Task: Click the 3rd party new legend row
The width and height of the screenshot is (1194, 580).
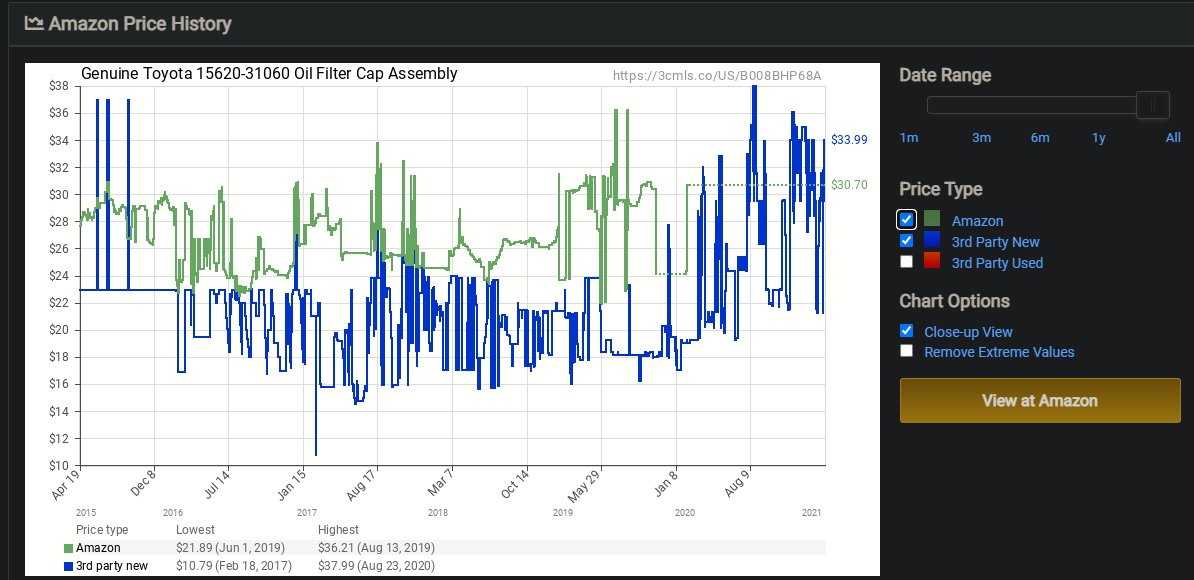Action: point(445,566)
